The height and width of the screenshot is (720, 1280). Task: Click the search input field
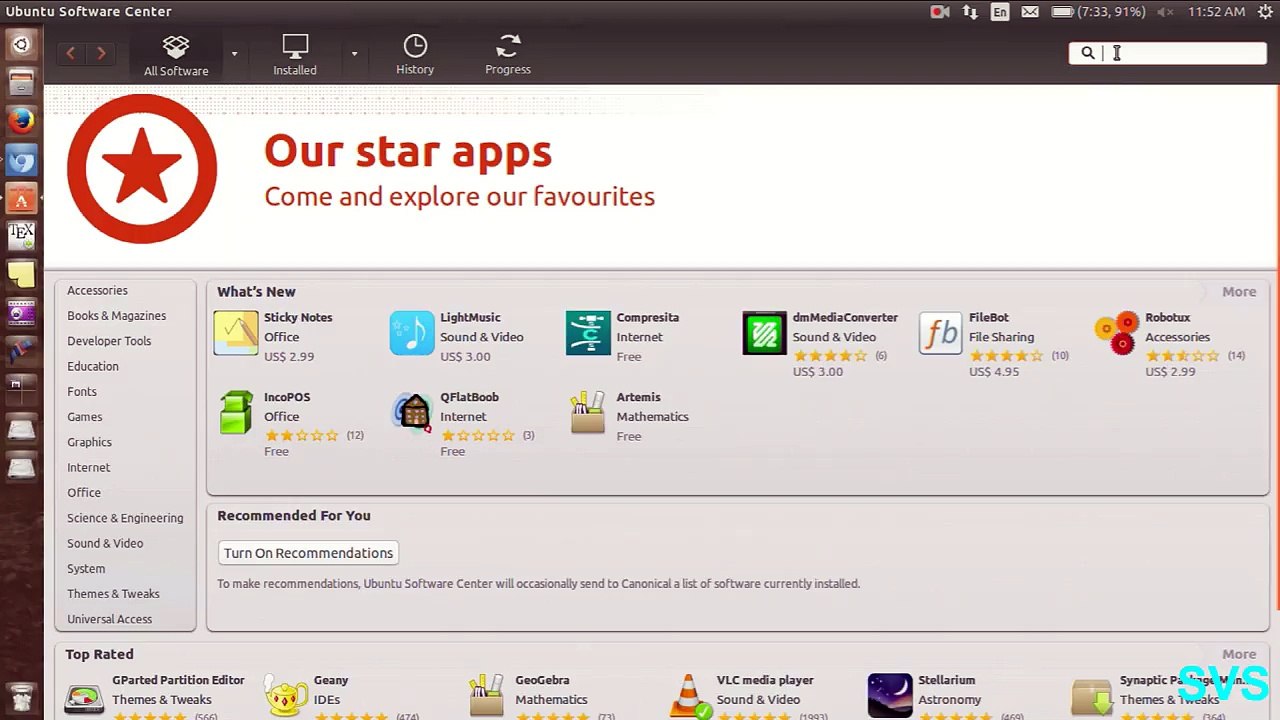click(1167, 53)
